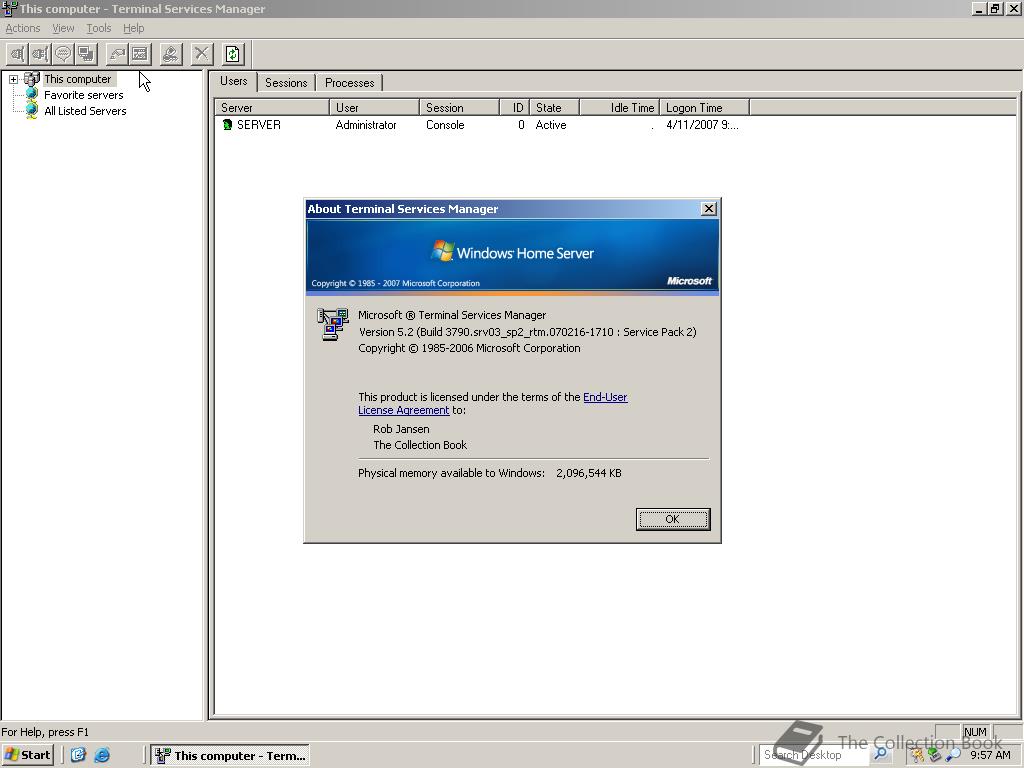Screen dimensions: 1024x768
Task: Open the End-User License Agreement link
Action: (x=493, y=404)
